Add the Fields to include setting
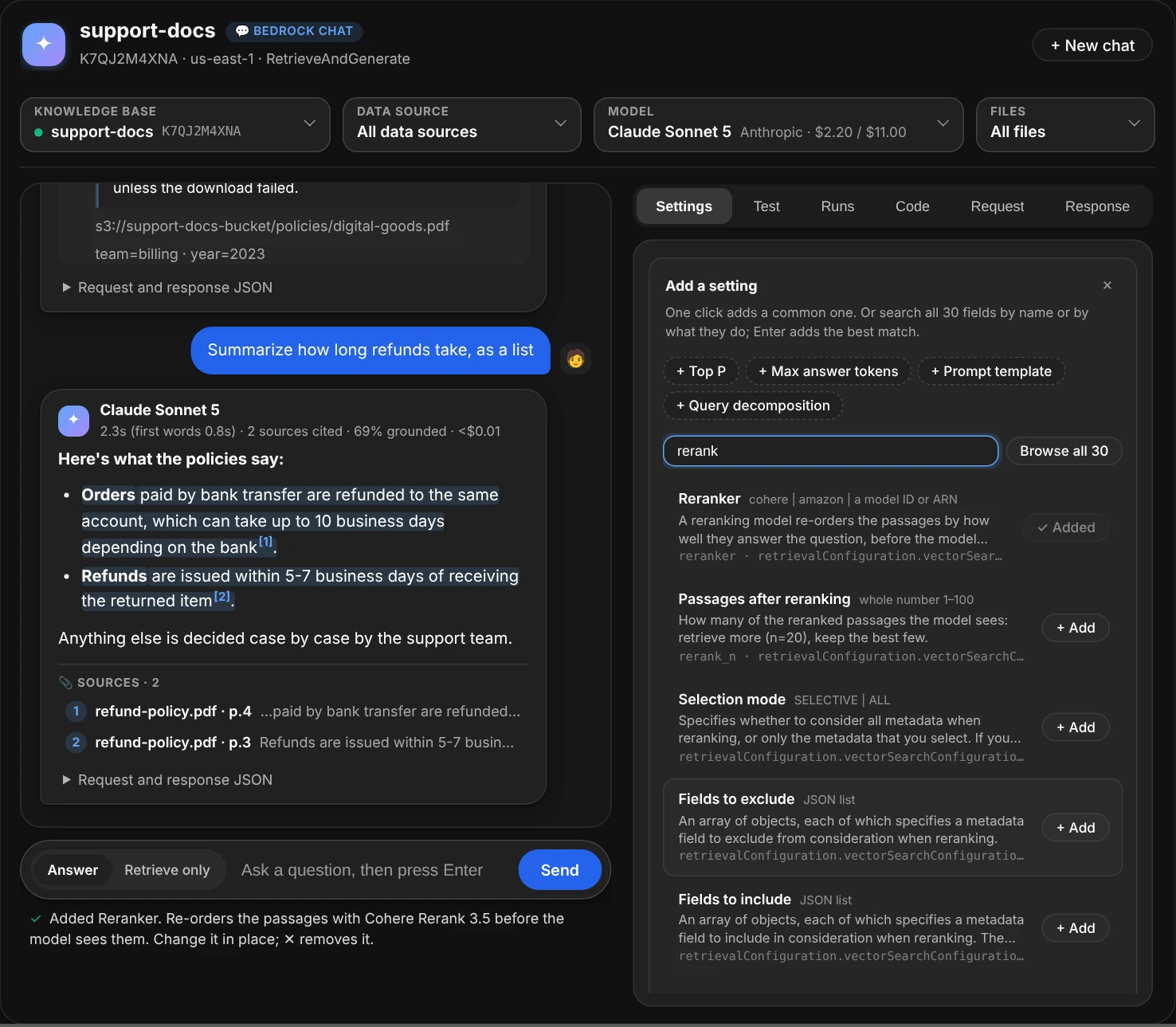This screenshot has width=1176, height=1027. click(1076, 928)
